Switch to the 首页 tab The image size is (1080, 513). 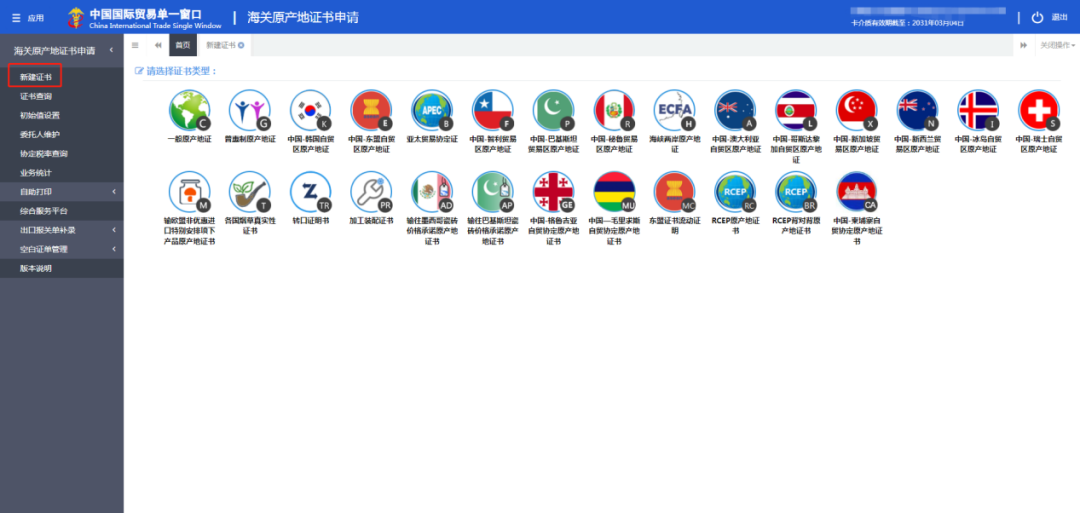pos(182,45)
